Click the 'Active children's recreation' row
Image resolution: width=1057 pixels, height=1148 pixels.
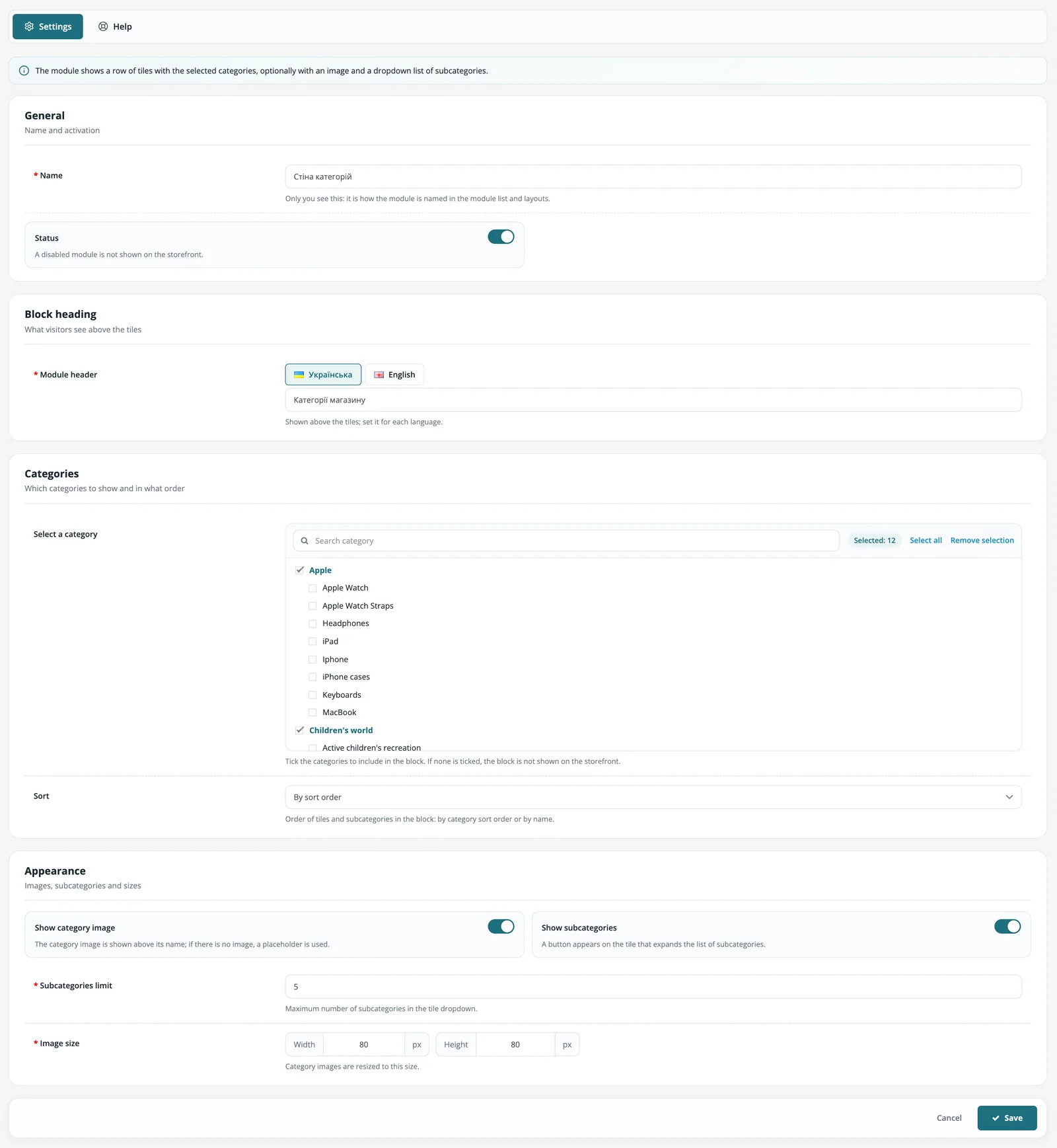(371, 747)
